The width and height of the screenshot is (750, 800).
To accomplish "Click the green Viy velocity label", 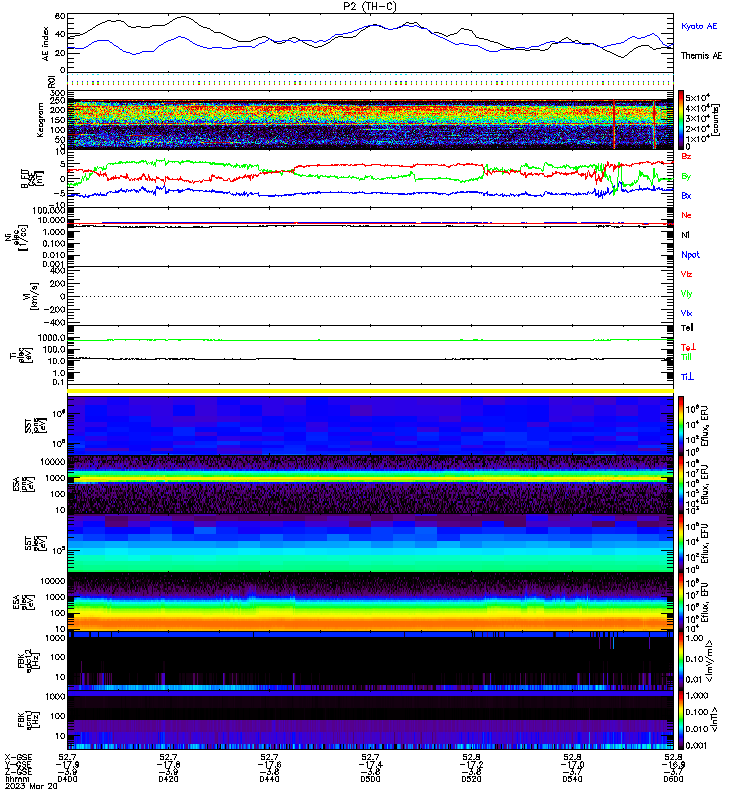I will point(686,294).
